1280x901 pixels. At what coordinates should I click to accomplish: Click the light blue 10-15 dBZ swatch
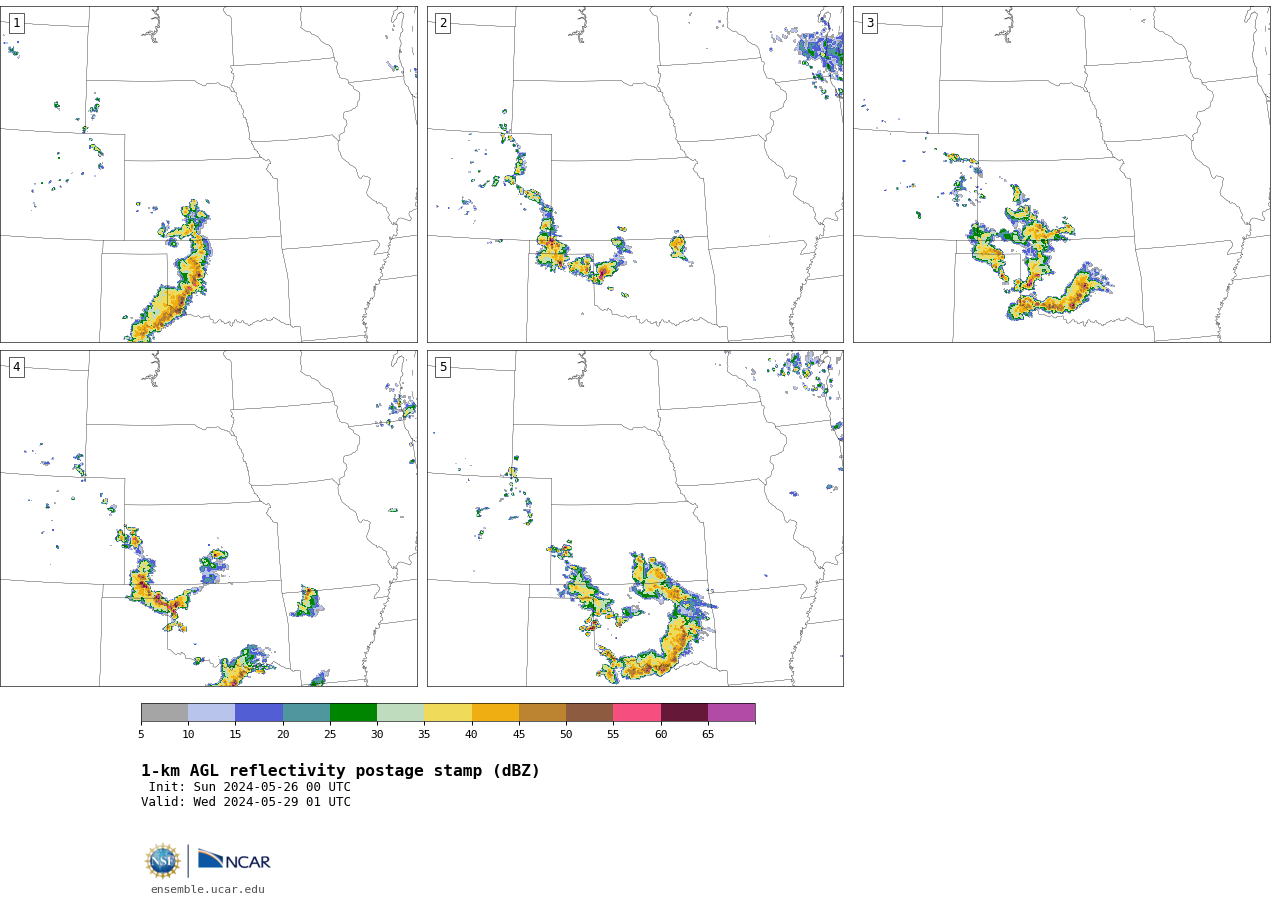(212, 713)
